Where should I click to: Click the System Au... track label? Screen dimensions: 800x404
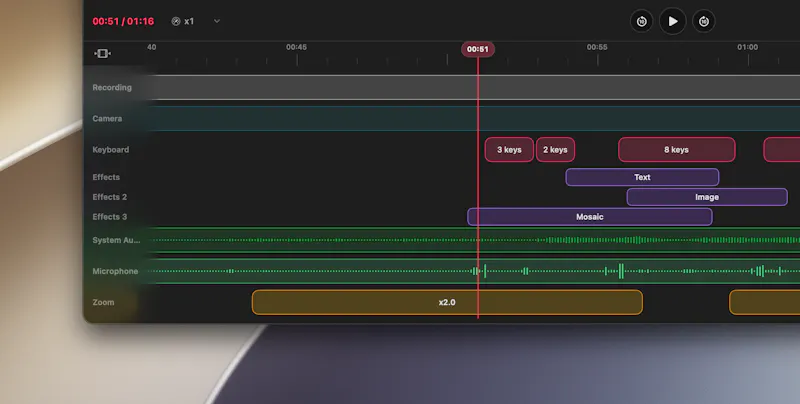point(116,240)
